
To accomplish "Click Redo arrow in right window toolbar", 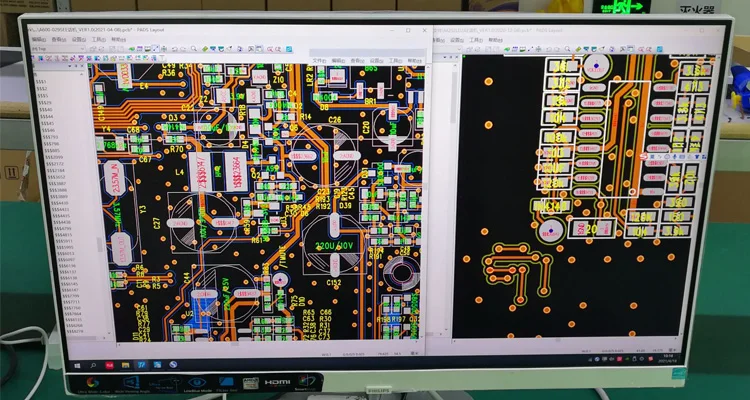I will point(557,50).
